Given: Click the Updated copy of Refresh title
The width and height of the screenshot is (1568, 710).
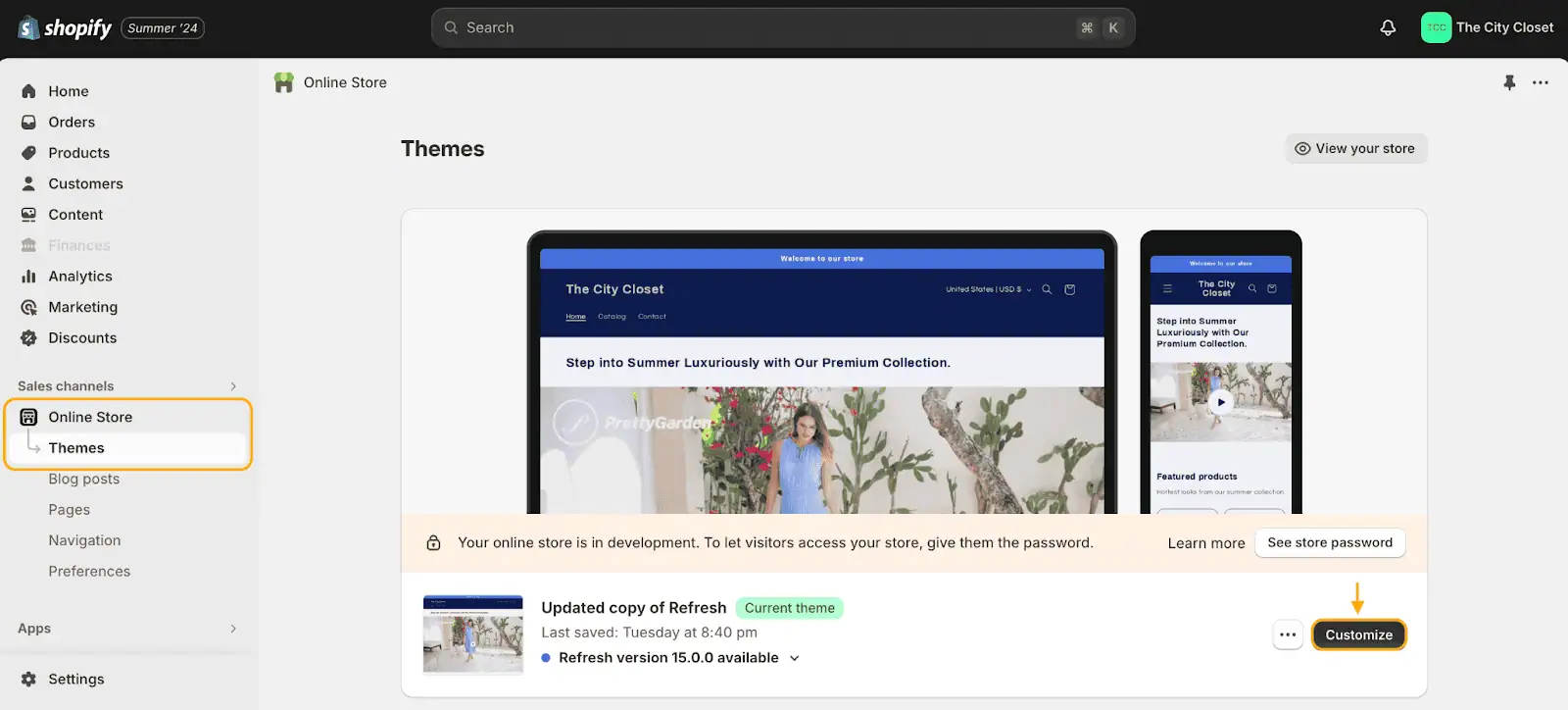Looking at the screenshot, I should click(634, 608).
